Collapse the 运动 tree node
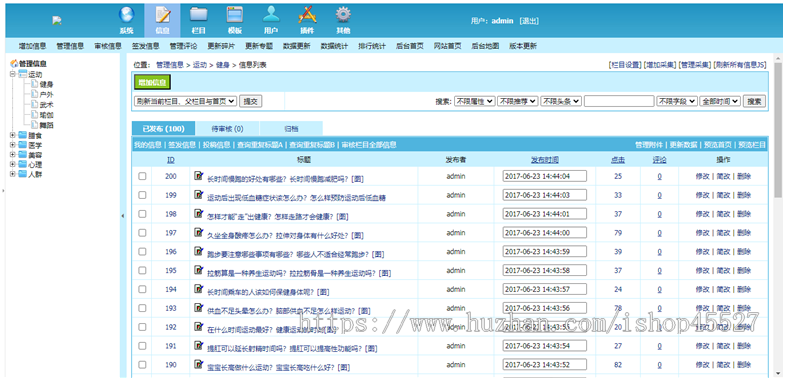Viewport: 785px width, 380px height. [13, 74]
